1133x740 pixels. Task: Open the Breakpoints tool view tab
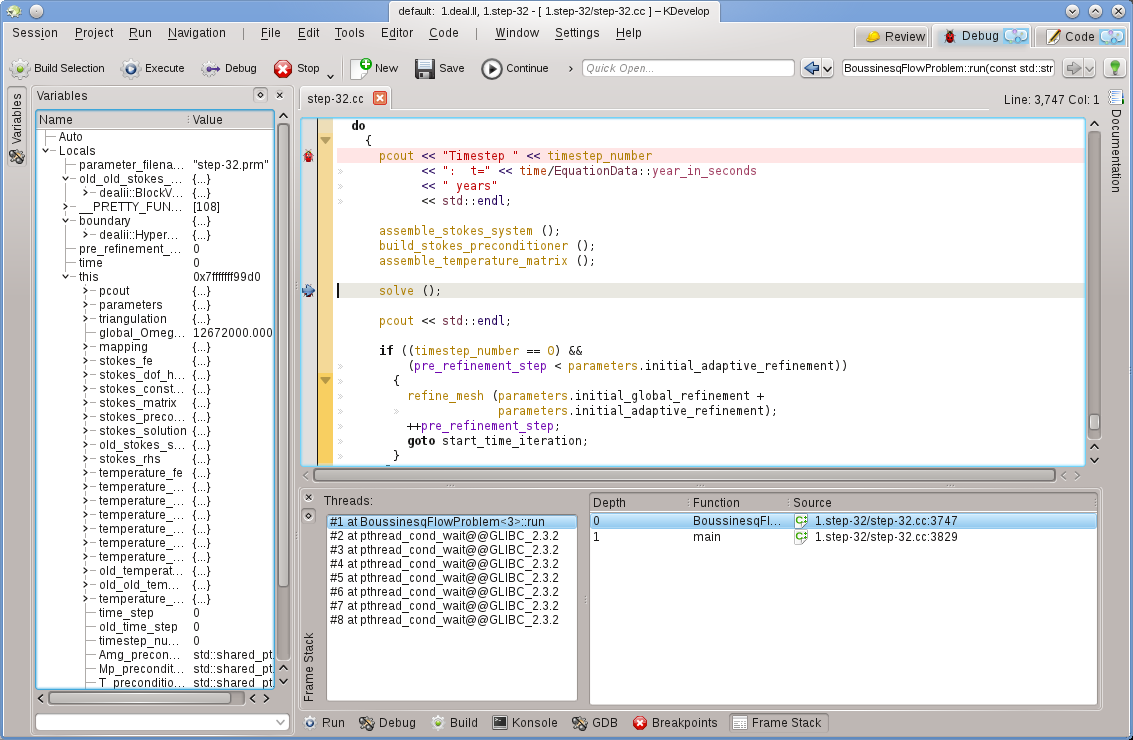point(675,723)
